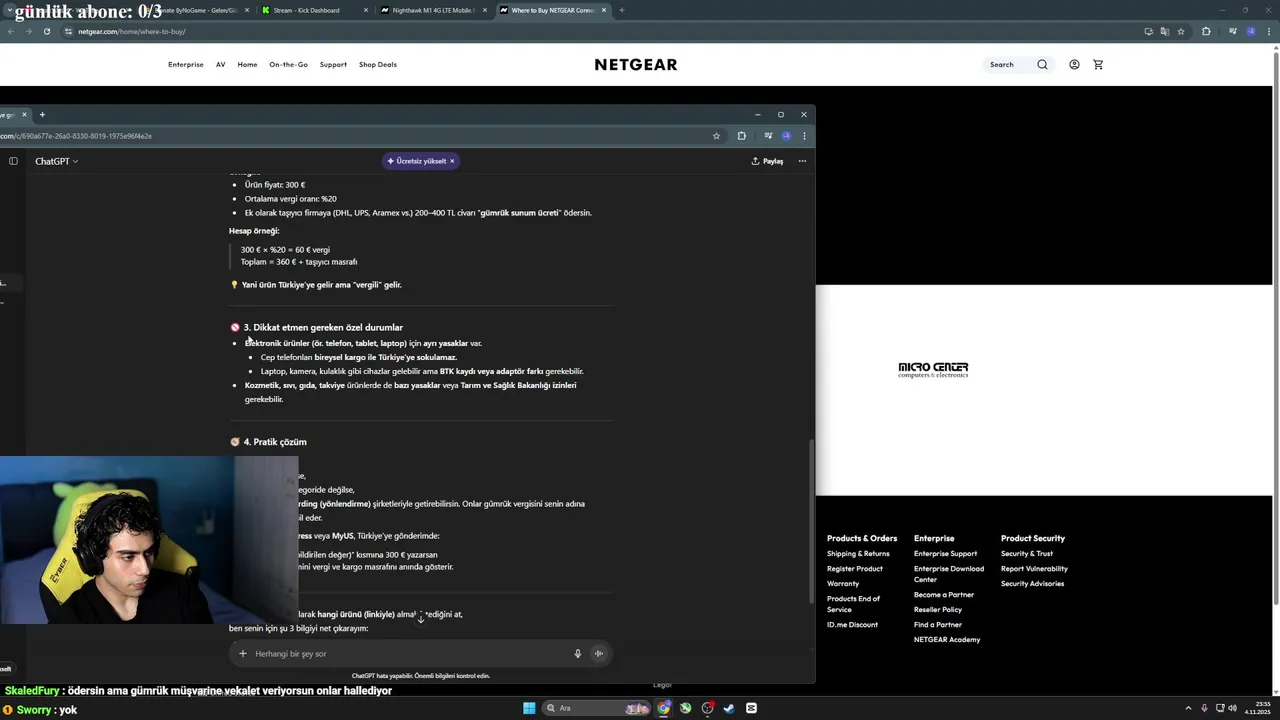Click the Ücretsiz yükselt upgrade button
This screenshot has width=1280, height=720.
pyautogui.click(x=421, y=161)
